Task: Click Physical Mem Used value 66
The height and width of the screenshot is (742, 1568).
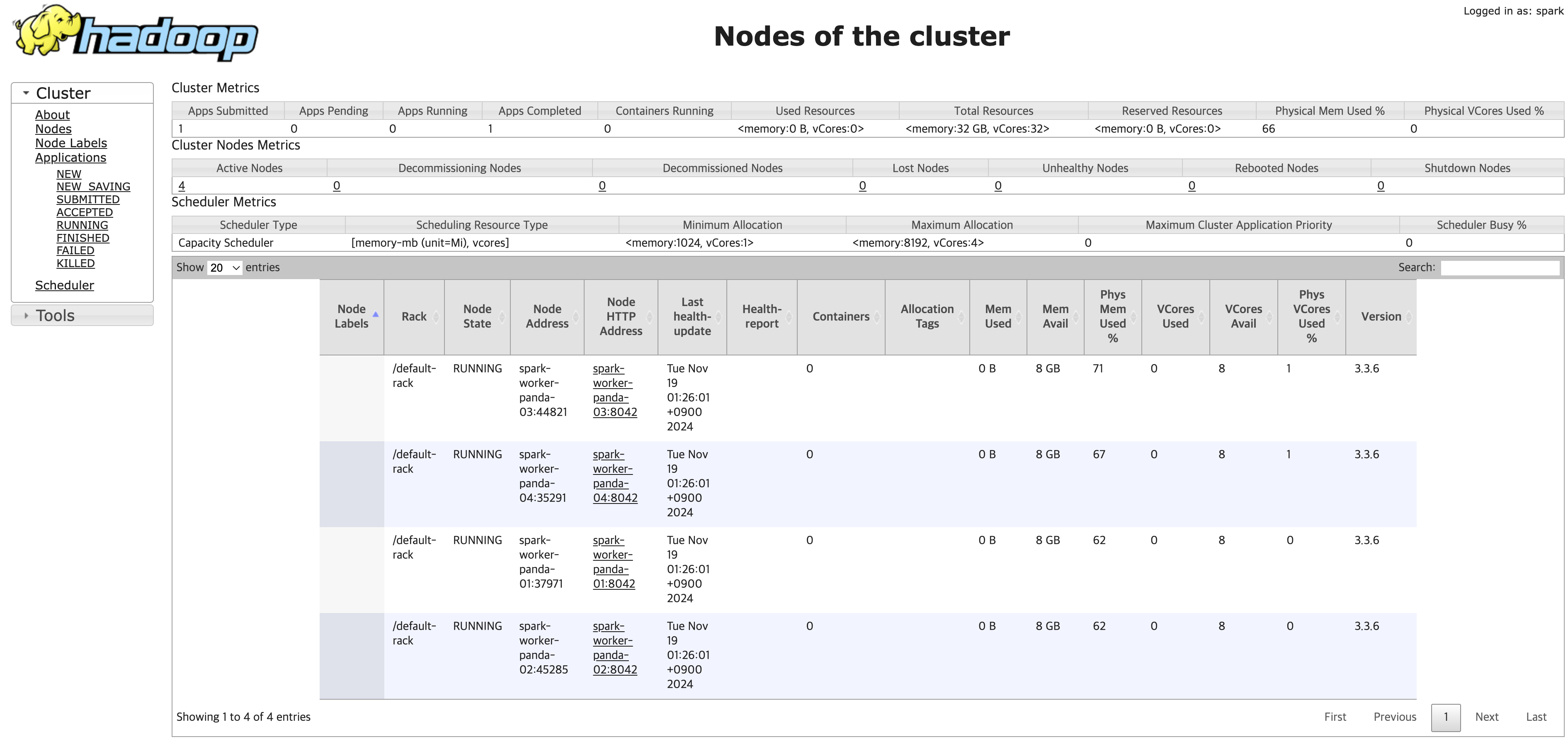Action: pyautogui.click(x=1269, y=129)
